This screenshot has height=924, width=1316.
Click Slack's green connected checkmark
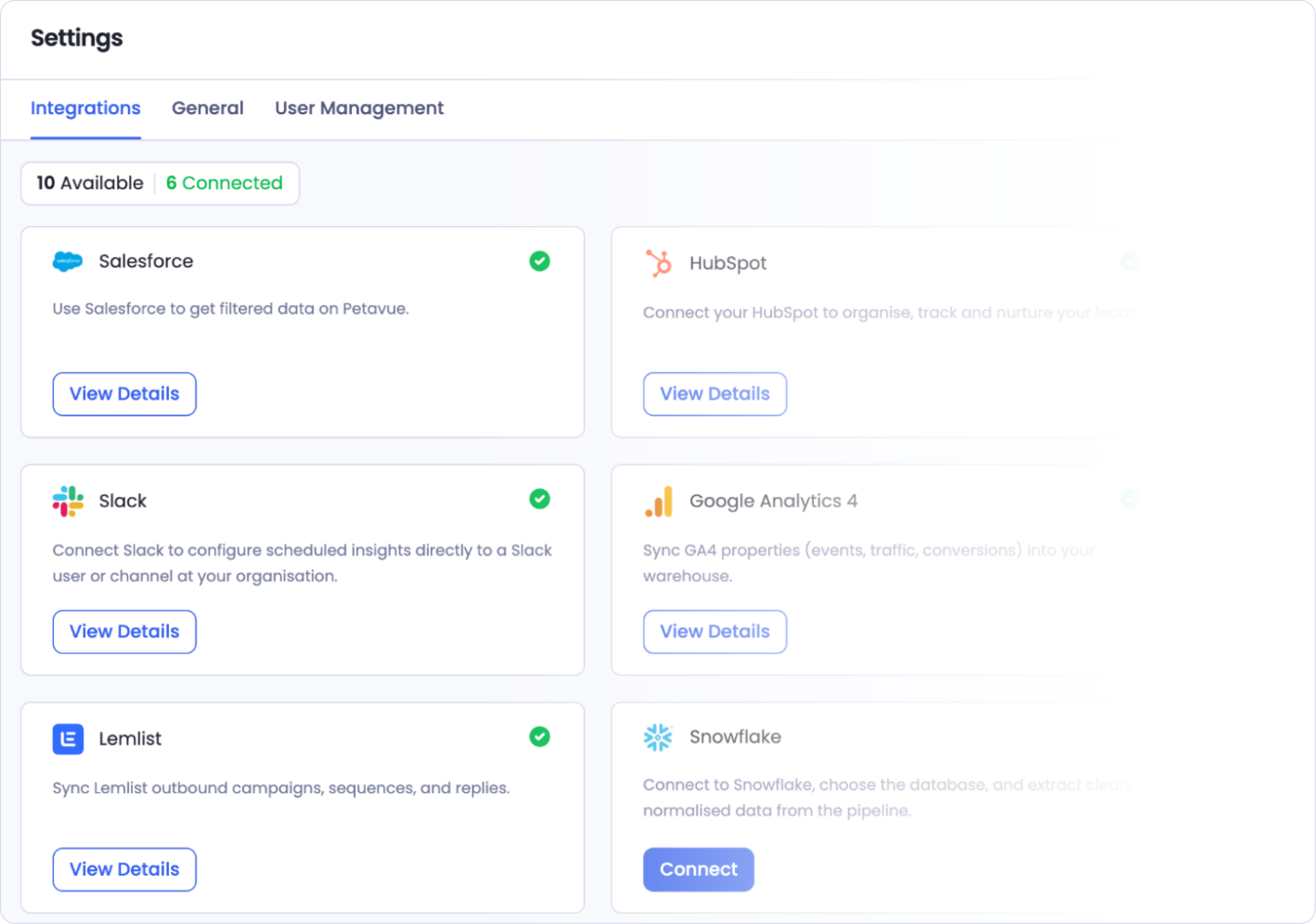point(539,498)
